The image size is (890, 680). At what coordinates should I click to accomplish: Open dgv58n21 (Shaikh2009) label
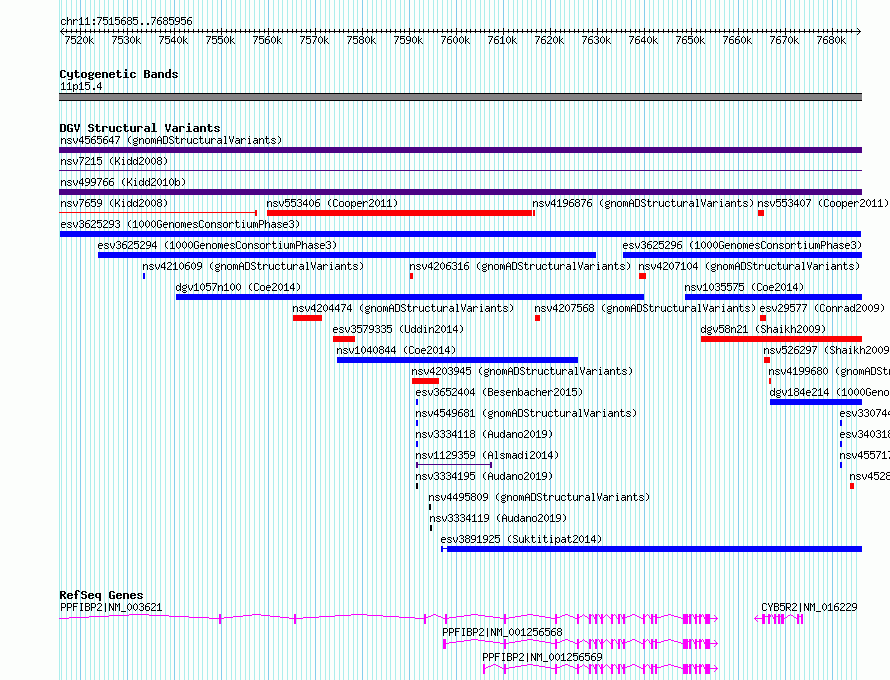[x=763, y=329]
